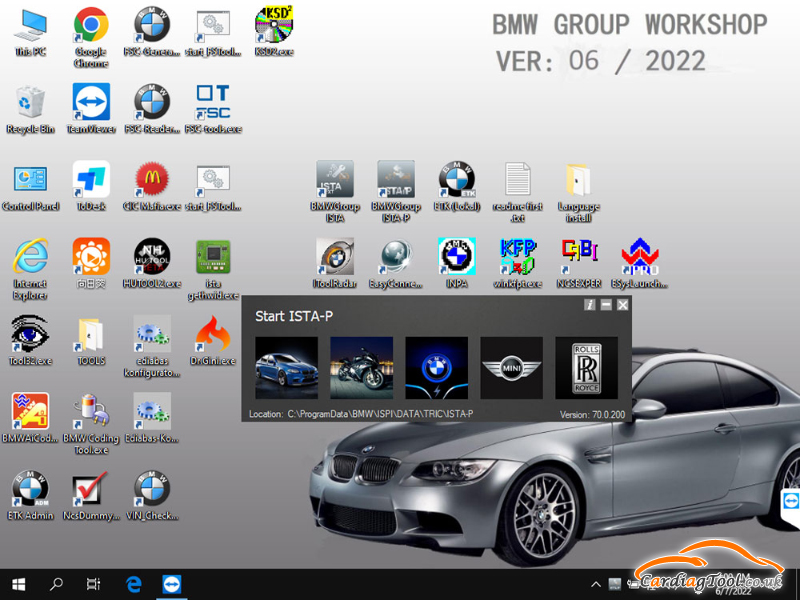Open ediabas konfigurator gears icon
This screenshot has height=600, width=800.
tap(152, 346)
